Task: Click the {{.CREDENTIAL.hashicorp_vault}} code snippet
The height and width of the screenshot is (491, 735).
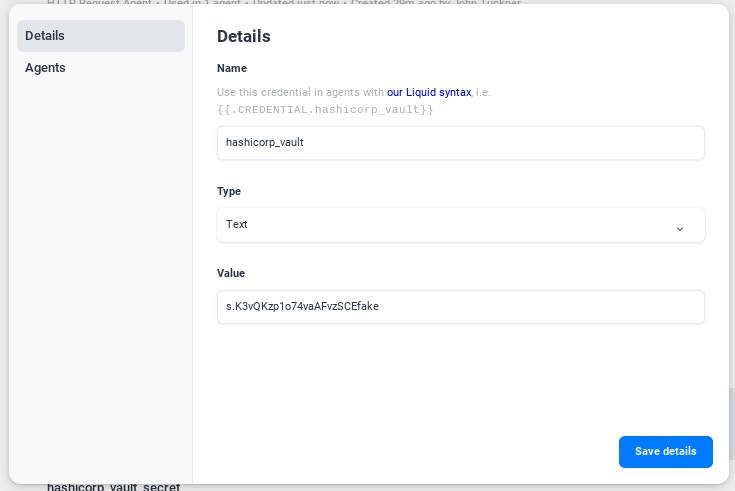Action: coord(325,108)
